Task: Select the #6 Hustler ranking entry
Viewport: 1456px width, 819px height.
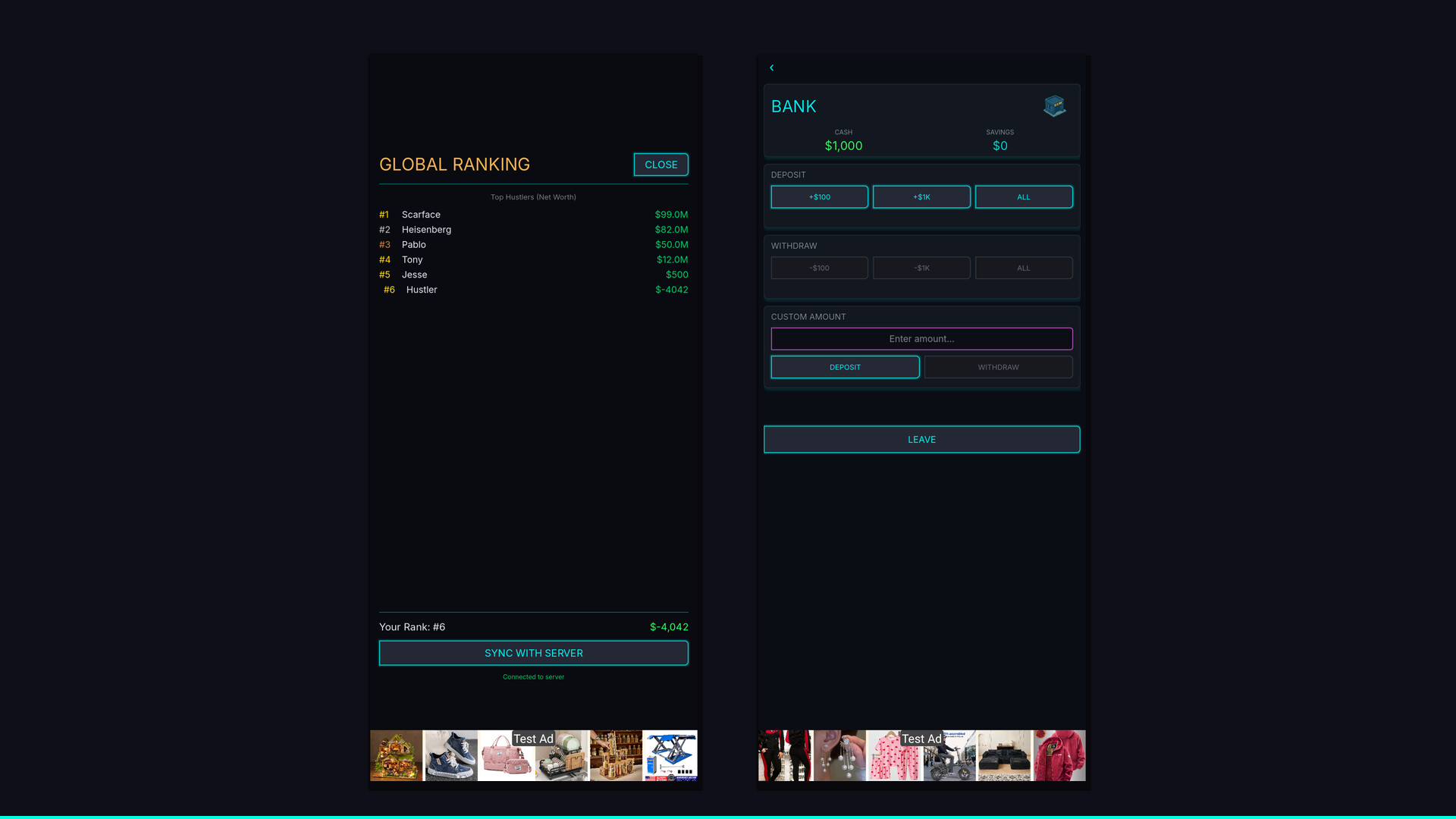Action: [533, 290]
